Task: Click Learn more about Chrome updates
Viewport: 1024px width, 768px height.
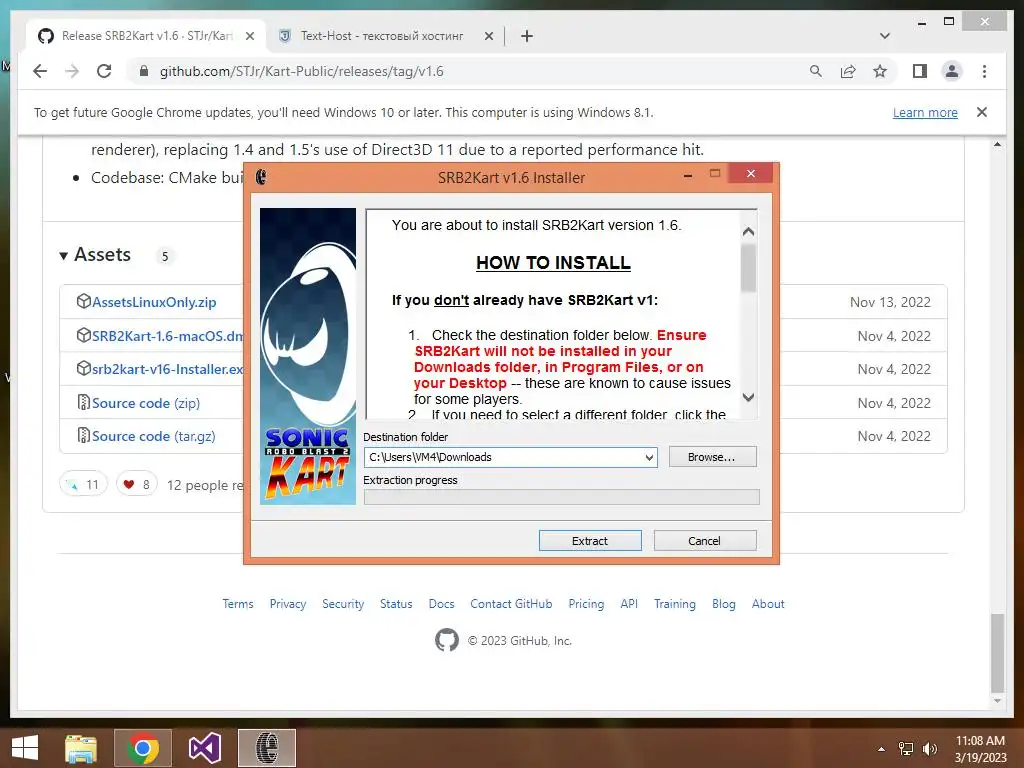Action: click(925, 113)
